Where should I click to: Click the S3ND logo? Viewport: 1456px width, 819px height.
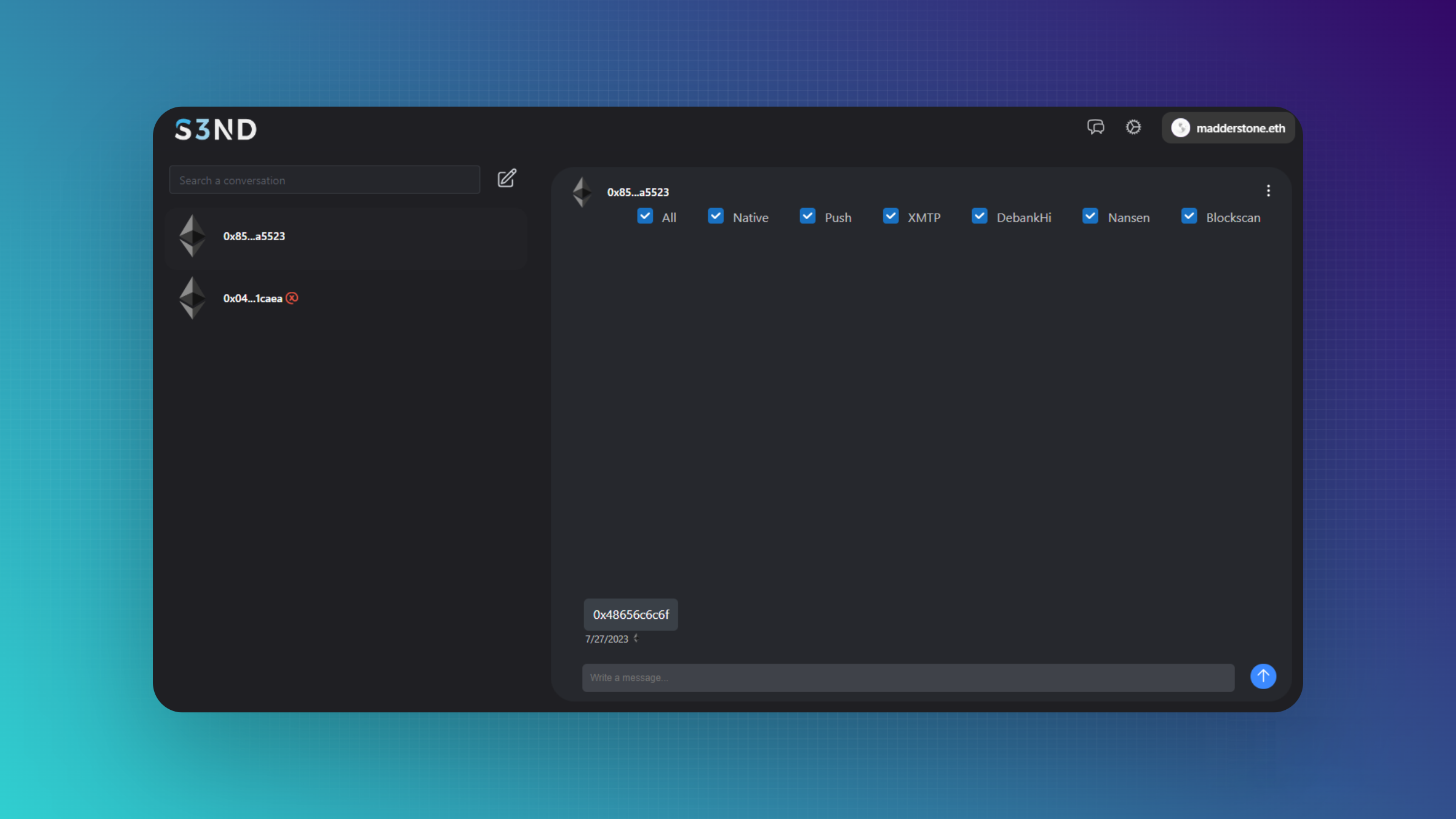tap(216, 129)
